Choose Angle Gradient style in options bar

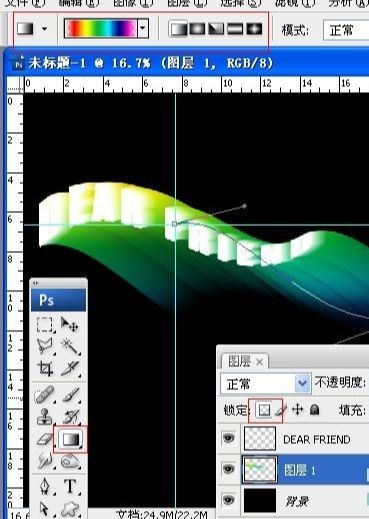pyautogui.click(x=216, y=29)
